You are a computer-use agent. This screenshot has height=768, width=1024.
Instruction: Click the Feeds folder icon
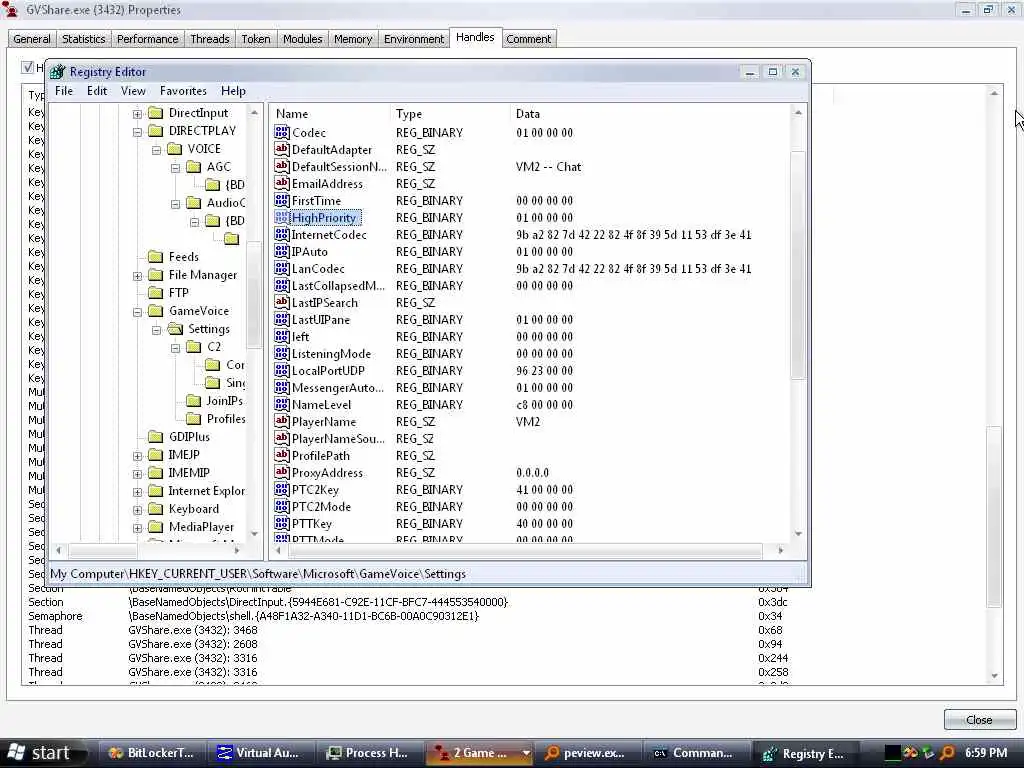coord(155,257)
